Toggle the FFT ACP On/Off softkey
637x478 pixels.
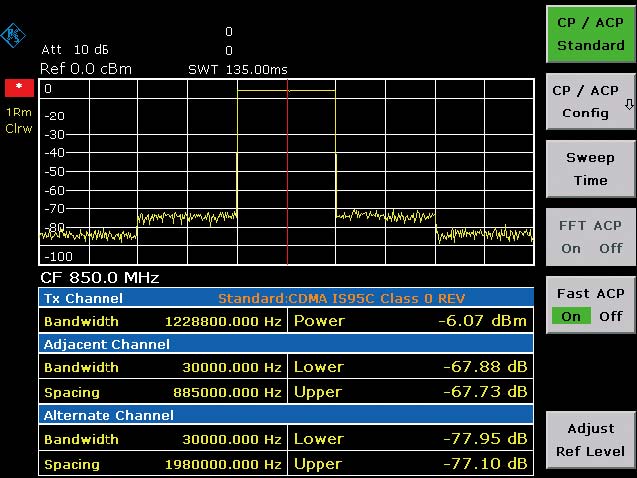[590, 236]
